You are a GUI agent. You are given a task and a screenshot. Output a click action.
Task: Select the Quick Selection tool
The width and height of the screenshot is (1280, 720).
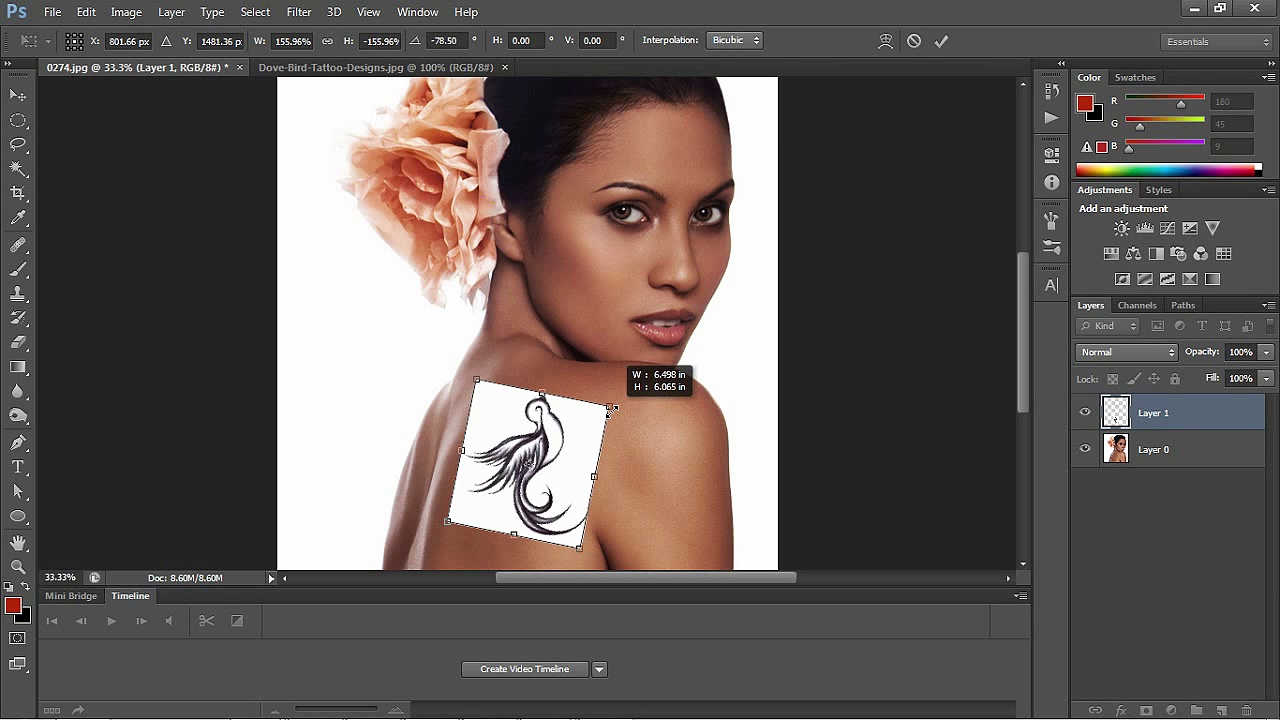18,169
